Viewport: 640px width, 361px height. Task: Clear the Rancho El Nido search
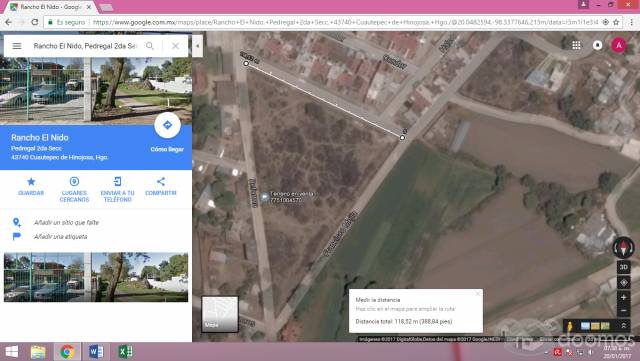pyautogui.click(x=176, y=46)
